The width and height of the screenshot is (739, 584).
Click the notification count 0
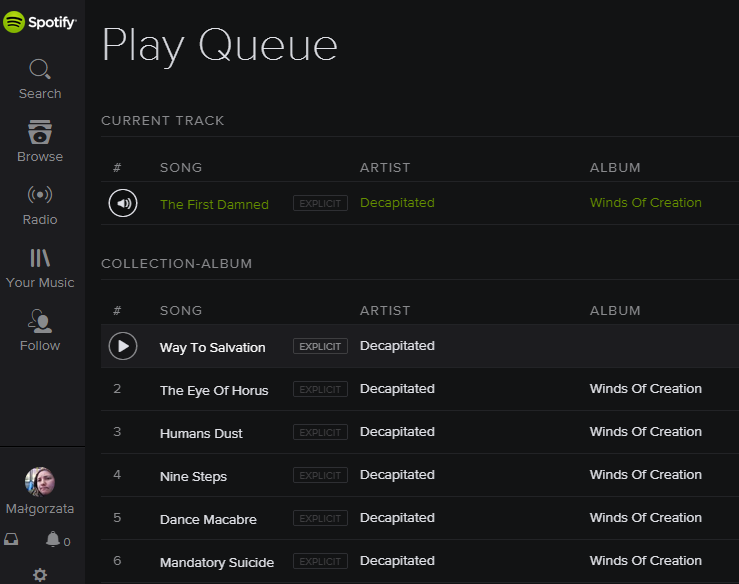67,542
